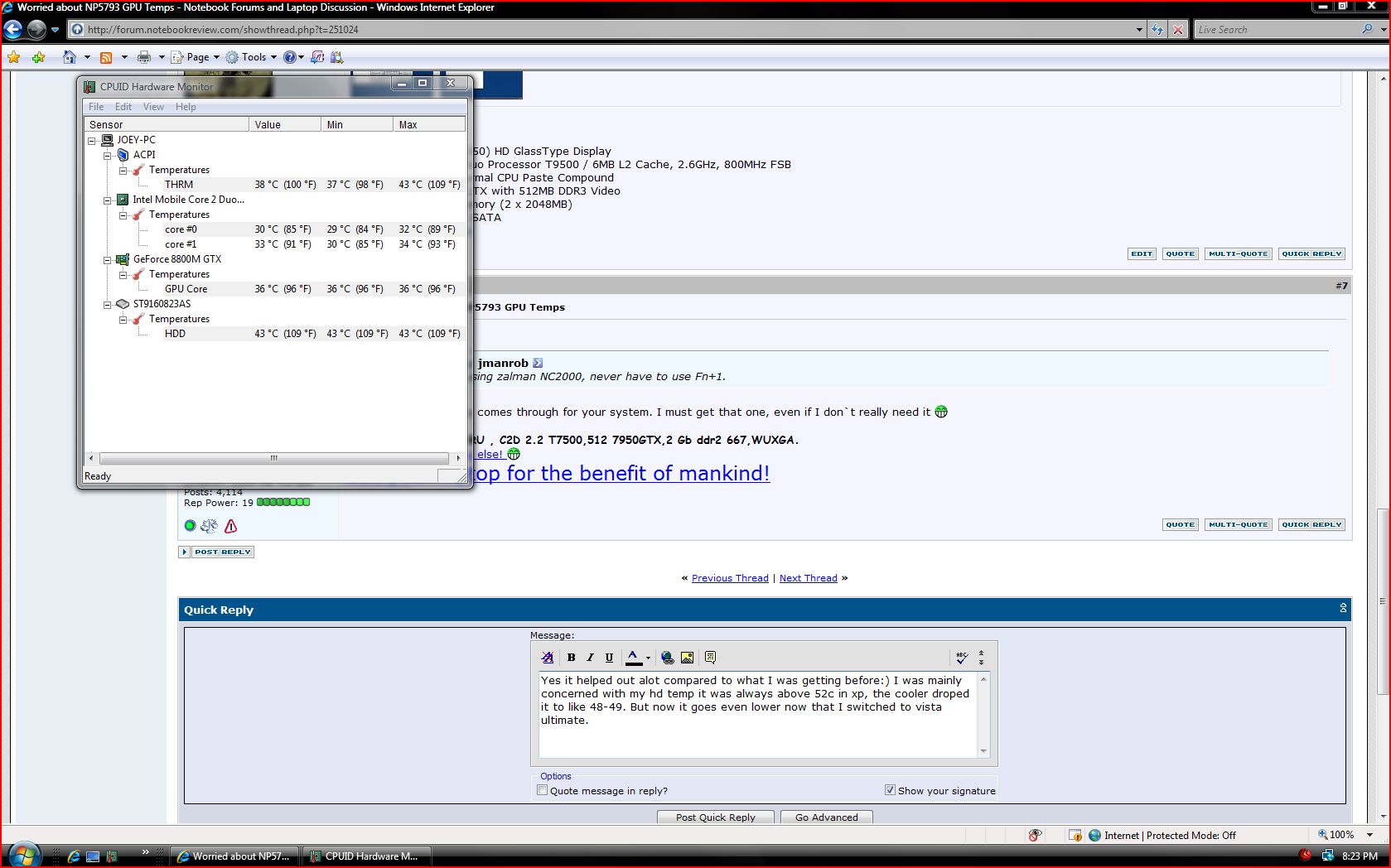The width and height of the screenshot is (1391, 868).
Task: Click the Wrap Quote tags icon
Action: pyautogui.click(x=710, y=658)
